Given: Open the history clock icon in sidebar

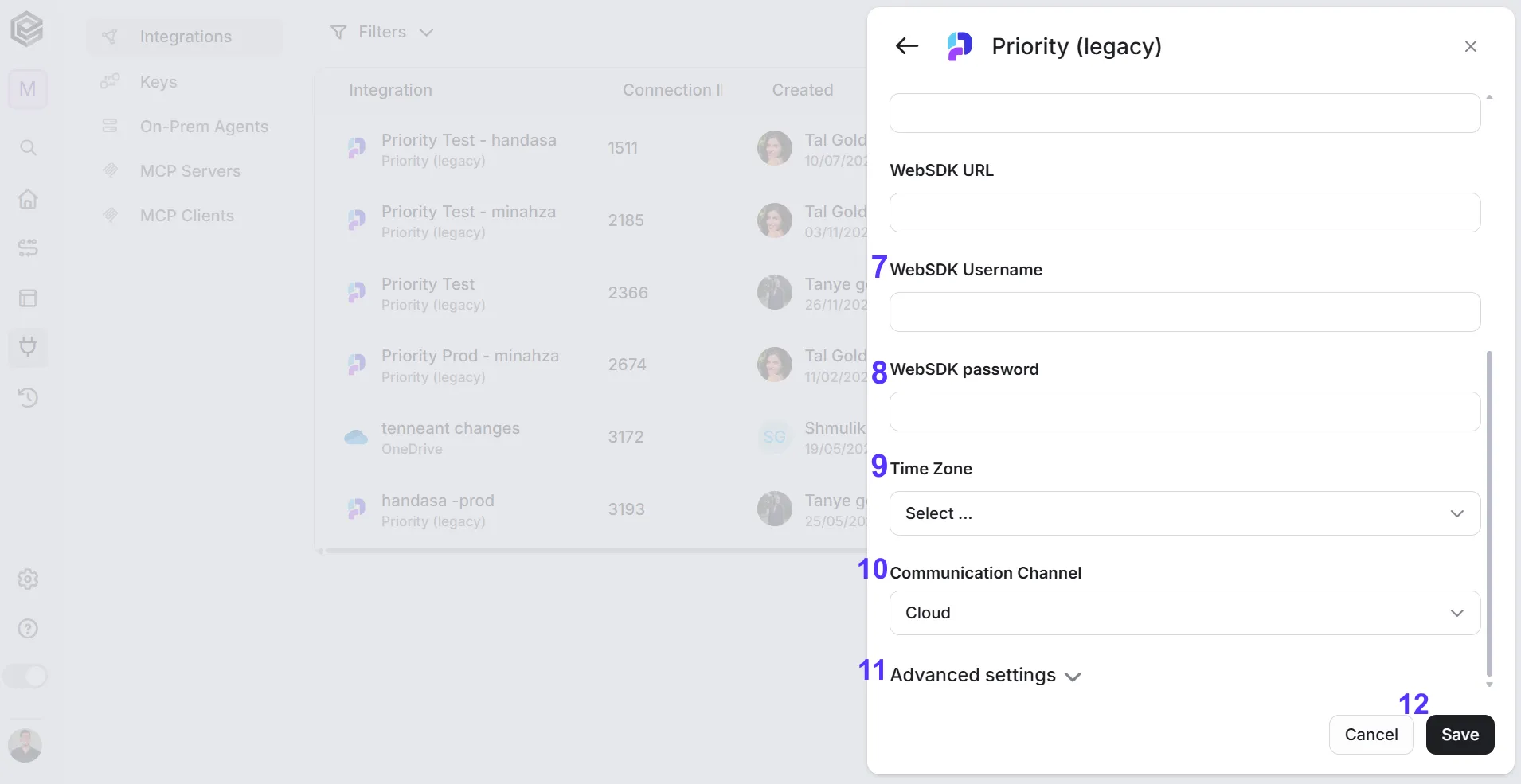Looking at the screenshot, I should pos(28,397).
